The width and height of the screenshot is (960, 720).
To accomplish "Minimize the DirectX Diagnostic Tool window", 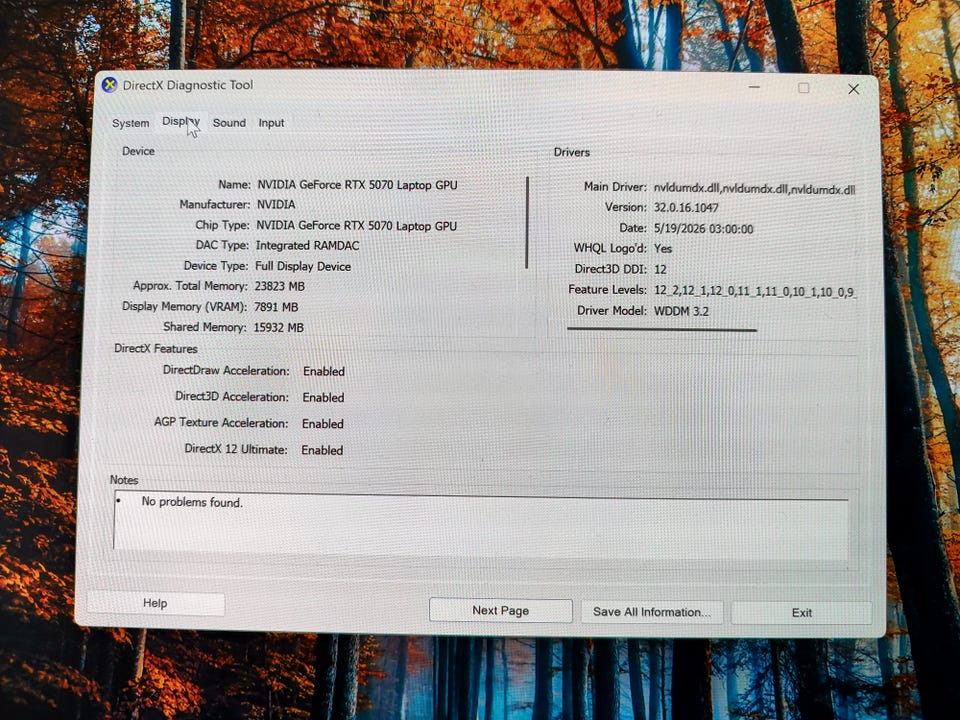I will coord(754,87).
